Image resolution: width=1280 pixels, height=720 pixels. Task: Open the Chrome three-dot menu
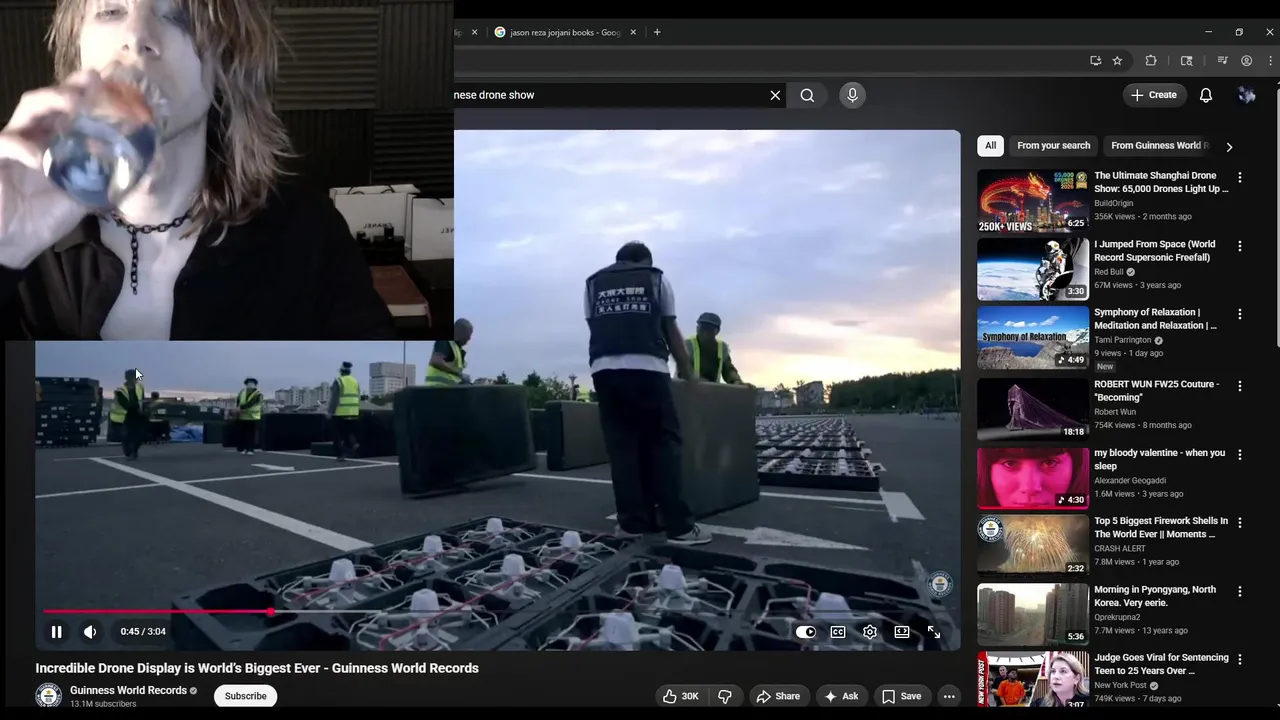click(x=1270, y=61)
